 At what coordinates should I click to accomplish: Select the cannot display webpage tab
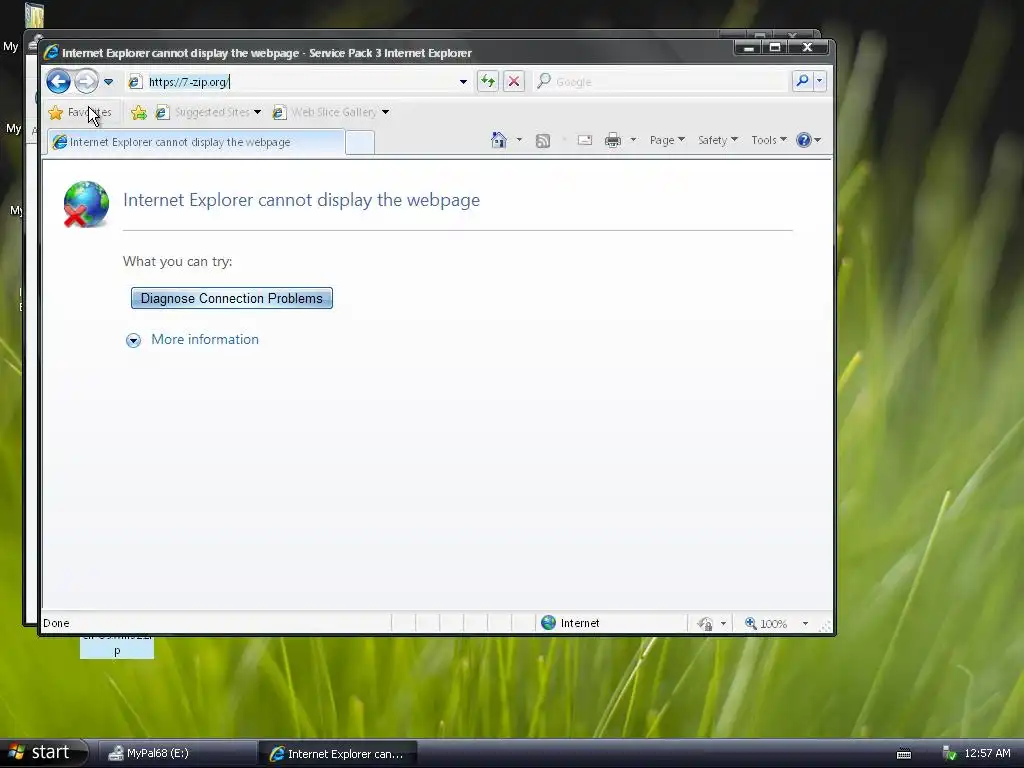196,142
